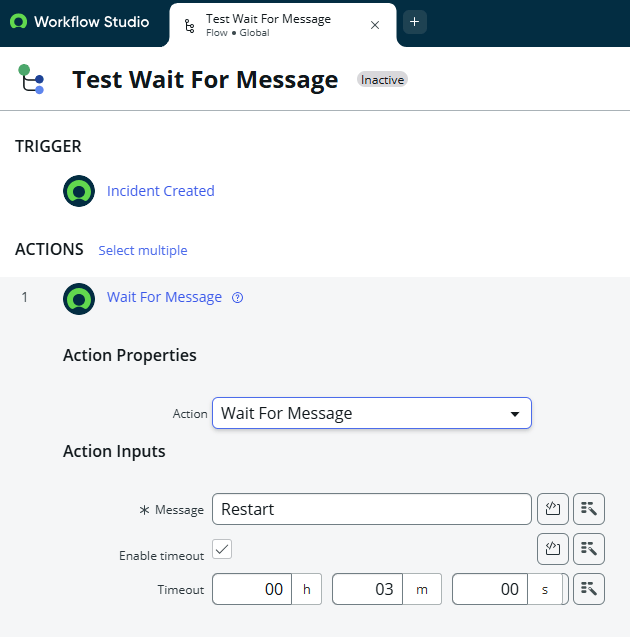
Task: Click the Workflow Studio logo icon
Action: (x=18, y=22)
